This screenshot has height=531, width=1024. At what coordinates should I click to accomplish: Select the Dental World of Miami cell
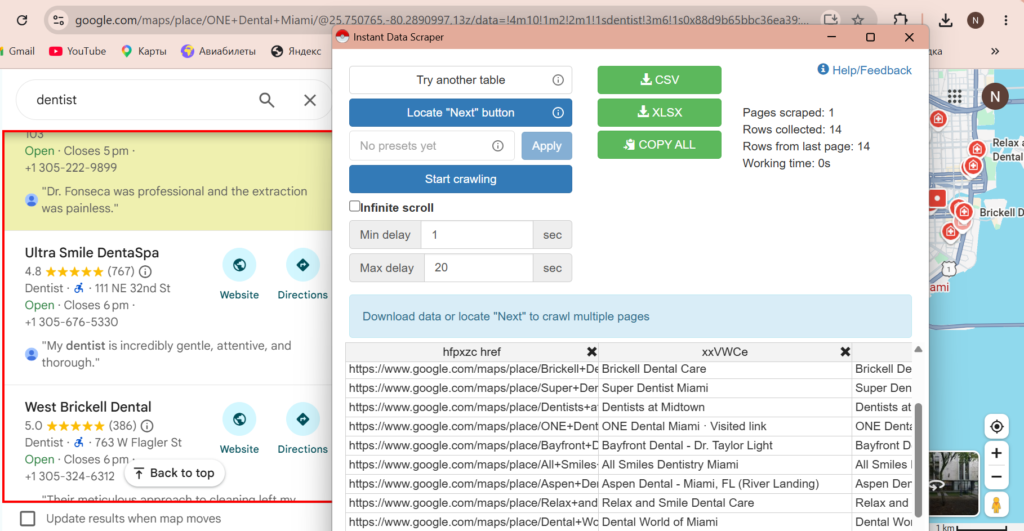725,522
